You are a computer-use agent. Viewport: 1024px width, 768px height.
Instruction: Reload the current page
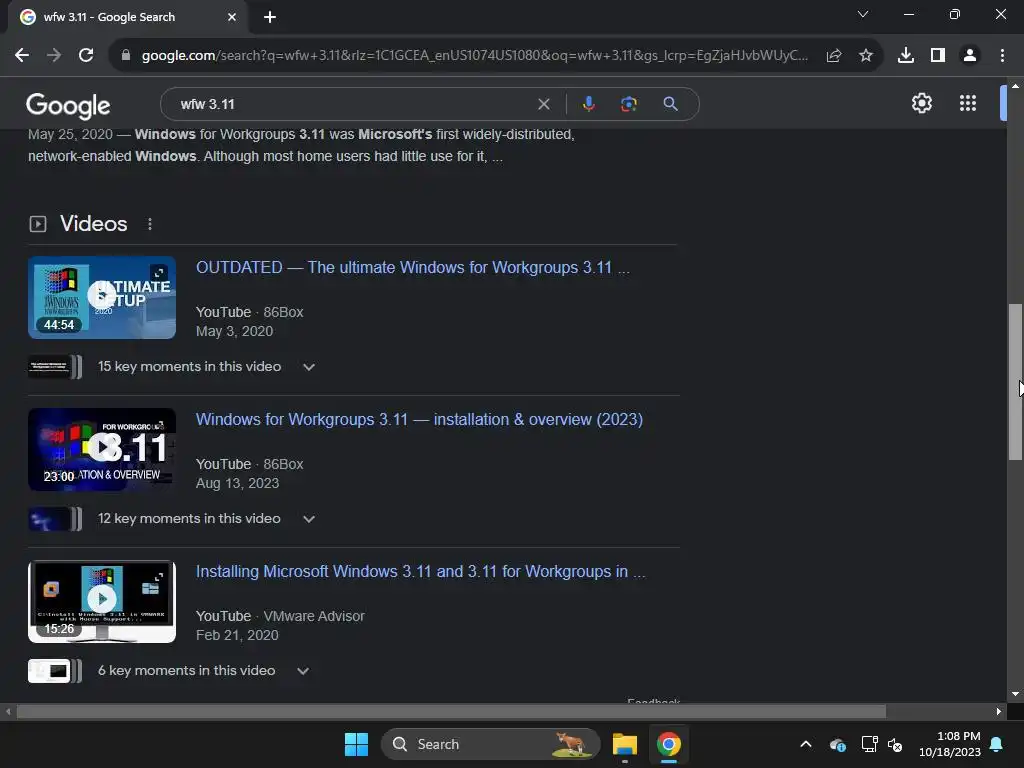(86, 56)
